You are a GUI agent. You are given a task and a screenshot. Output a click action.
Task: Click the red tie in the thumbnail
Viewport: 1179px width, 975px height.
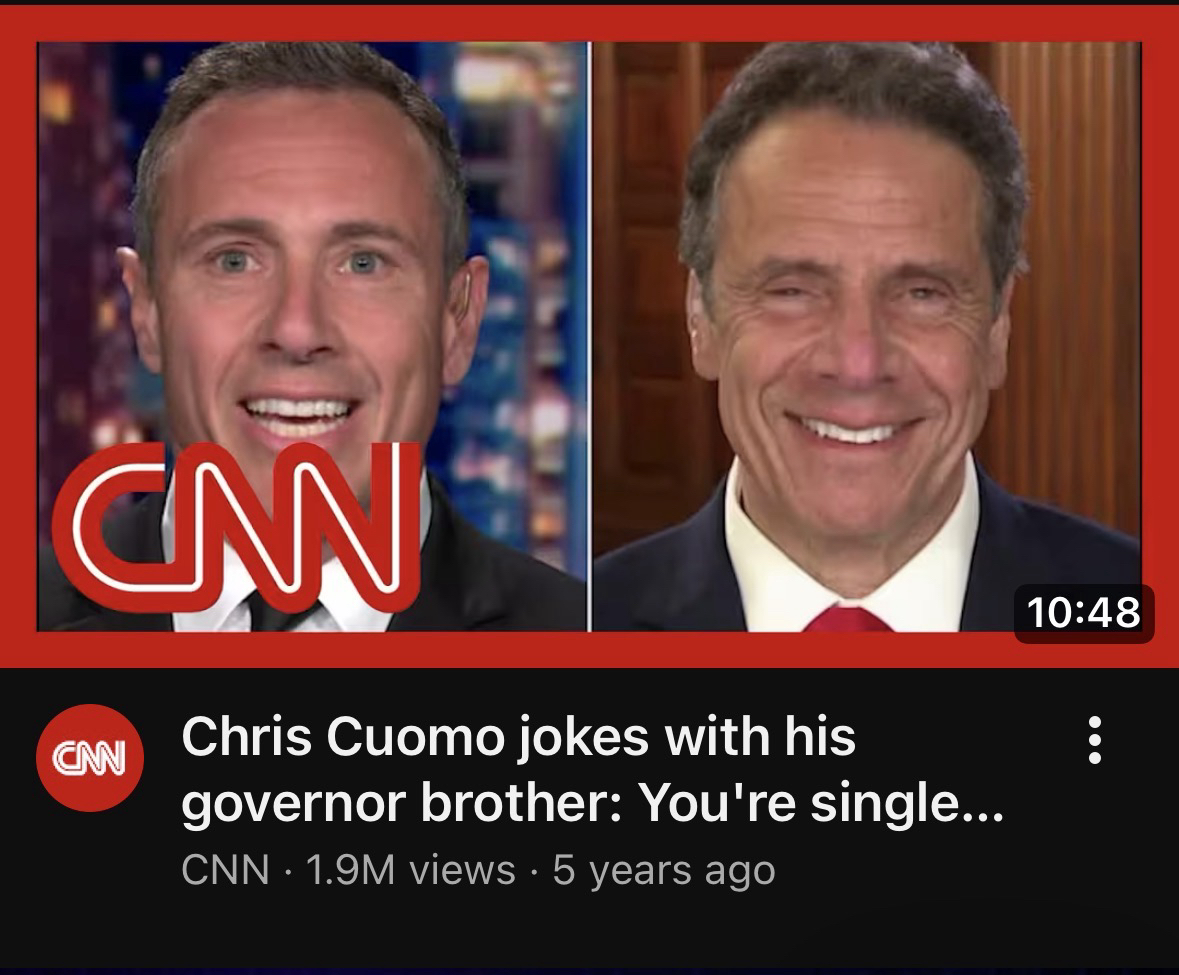coord(846,620)
